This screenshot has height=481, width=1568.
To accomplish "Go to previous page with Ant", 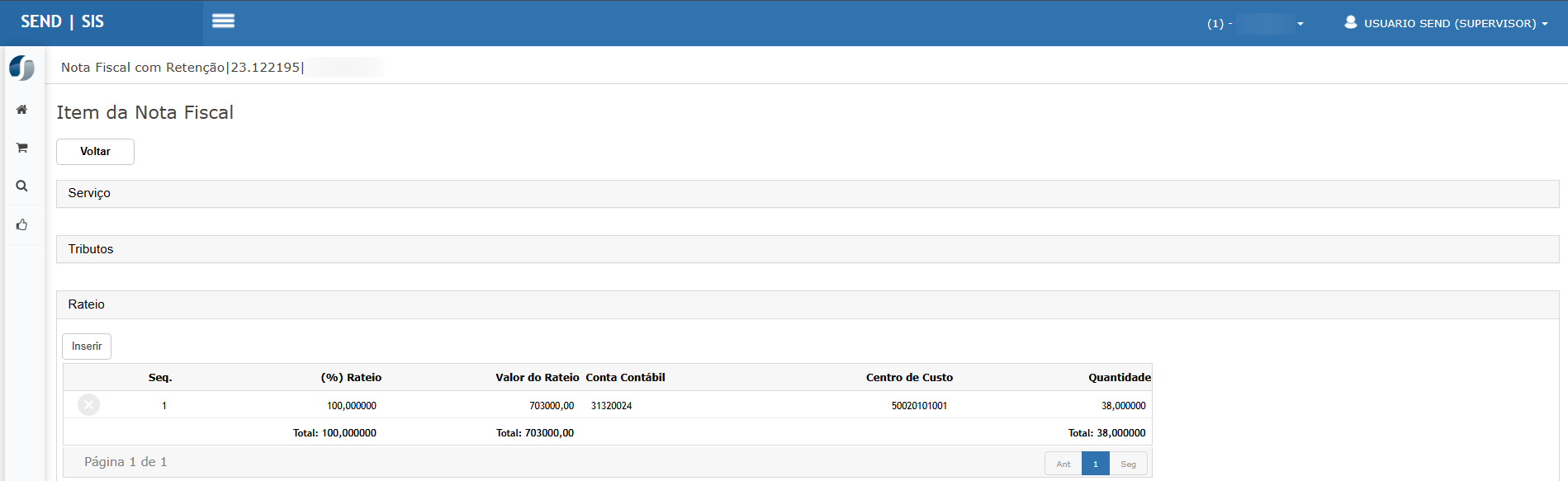I will point(1063,464).
